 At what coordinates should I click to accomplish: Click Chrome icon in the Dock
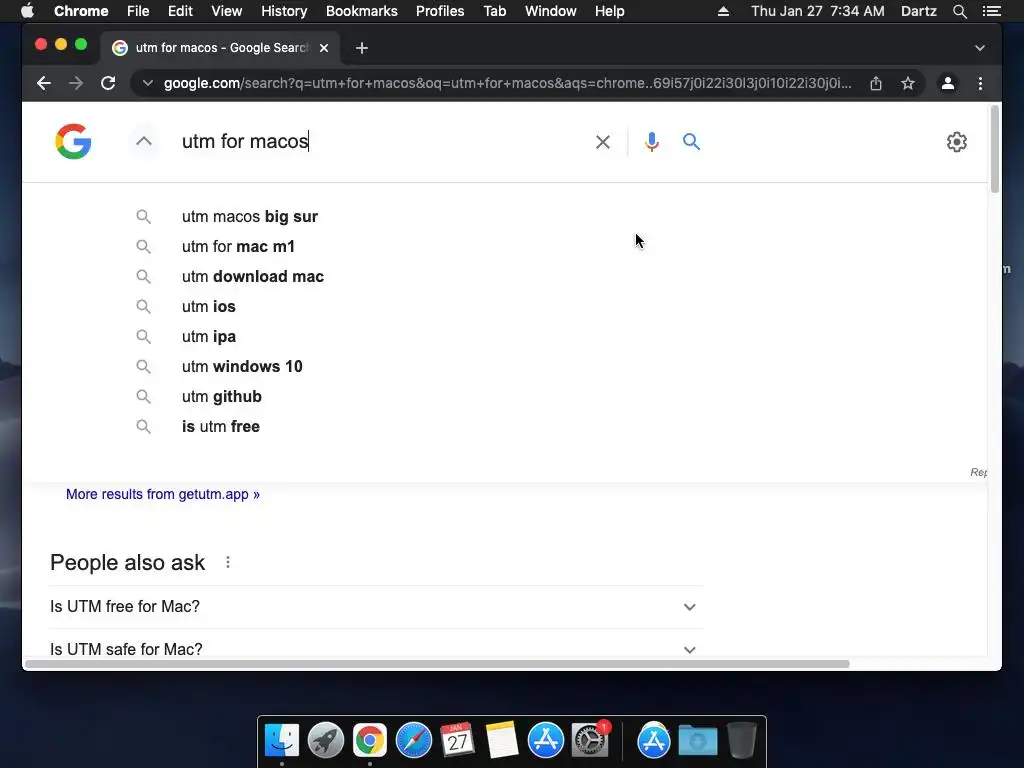click(370, 741)
